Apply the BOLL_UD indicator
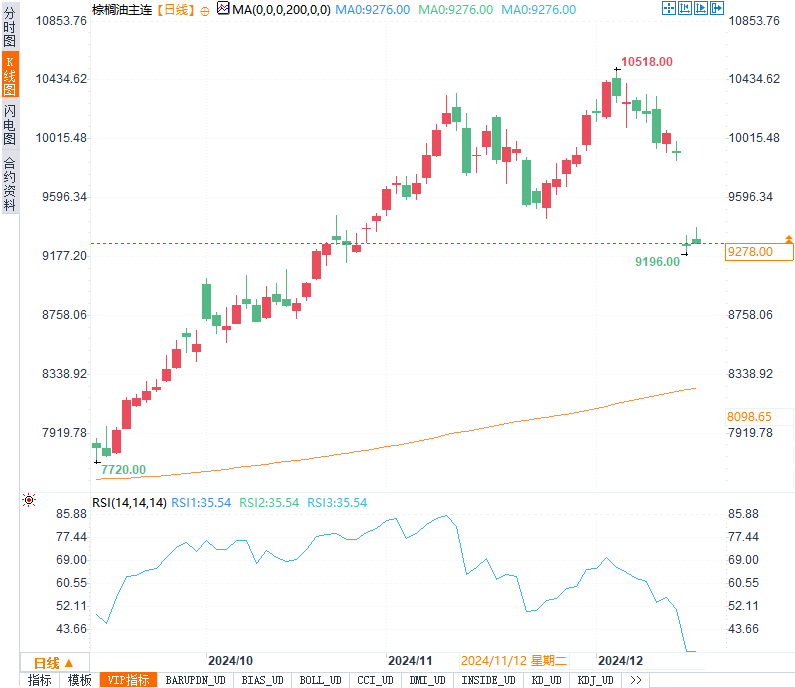795x688 pixels. tap(319, 680)
